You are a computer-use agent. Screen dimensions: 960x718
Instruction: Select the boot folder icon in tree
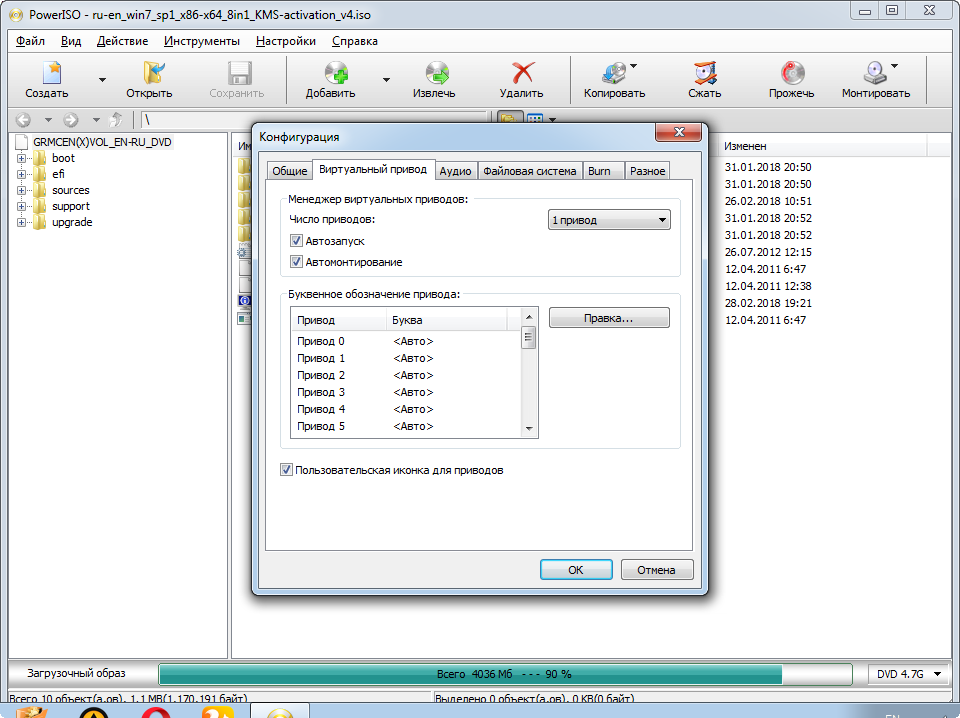pyautogui.click(x=39, y=158)
